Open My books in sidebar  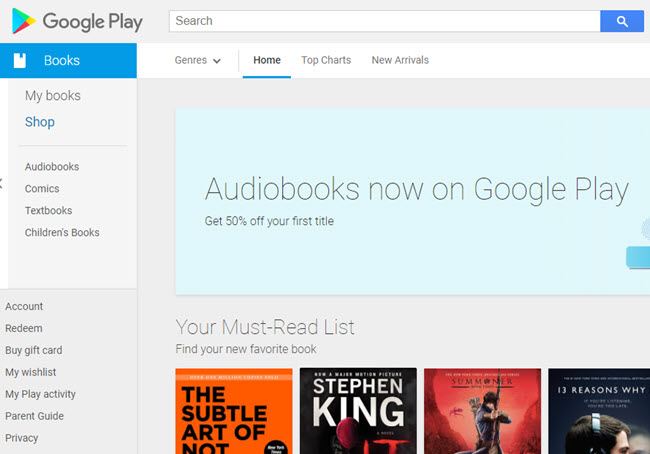(x=53, y=96)
